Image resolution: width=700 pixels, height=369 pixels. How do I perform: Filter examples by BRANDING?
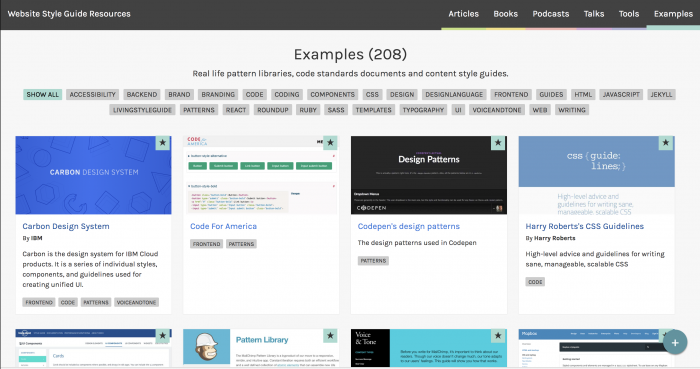pos(218,95)
